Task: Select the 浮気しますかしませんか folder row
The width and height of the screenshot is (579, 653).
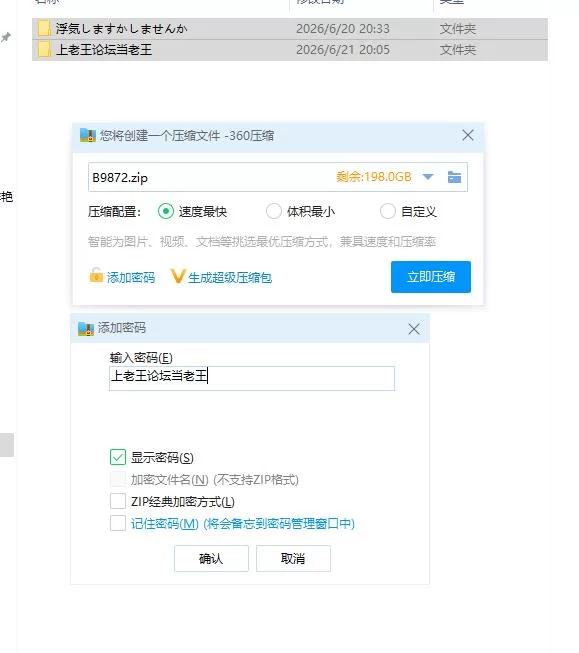Action: pyautogui.click(x=290, y=29)
